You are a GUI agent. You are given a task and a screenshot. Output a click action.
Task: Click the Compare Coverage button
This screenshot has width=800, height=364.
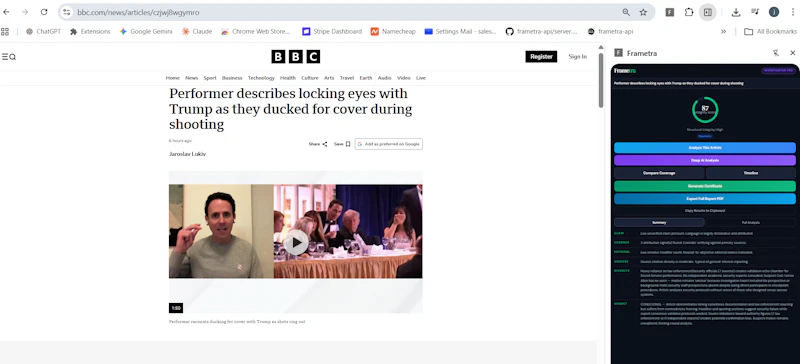tap(659, 173)
